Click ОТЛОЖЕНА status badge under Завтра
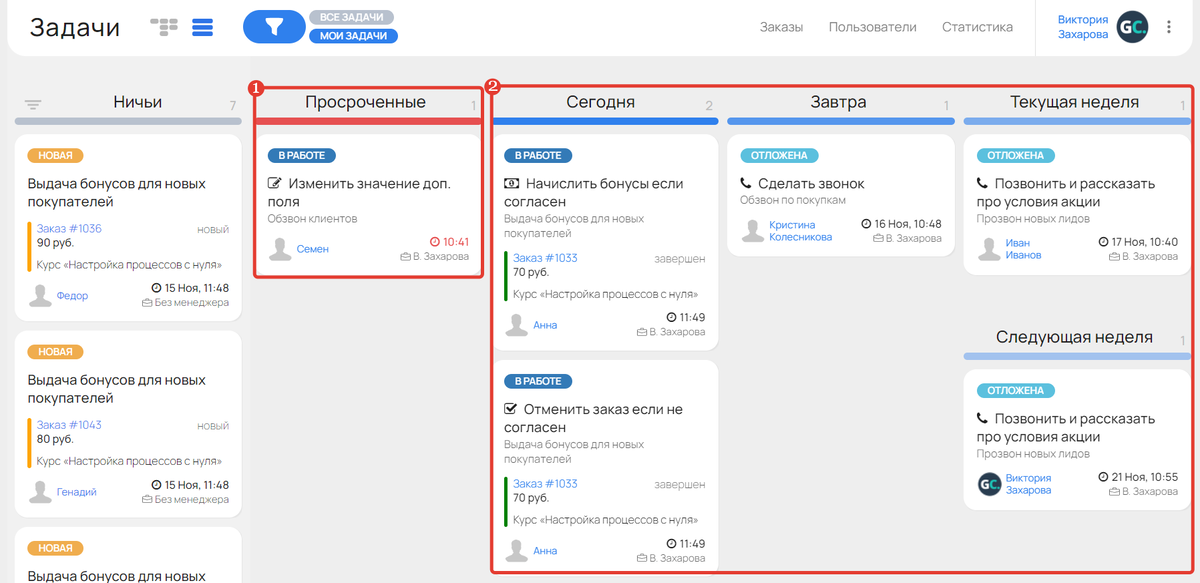Image resolution: width=1200 pixels, height=583 pixels. (x=779, y=156)
